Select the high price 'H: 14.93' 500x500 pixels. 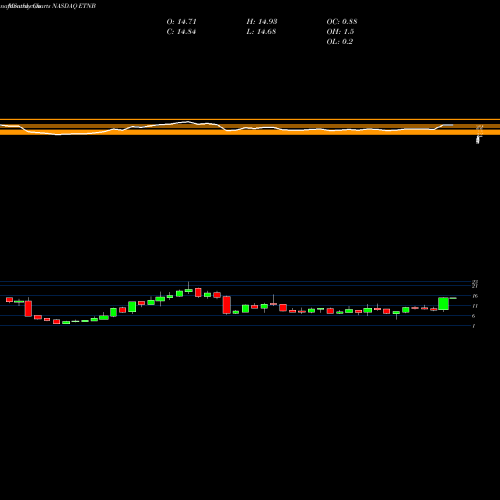point(262,22)
